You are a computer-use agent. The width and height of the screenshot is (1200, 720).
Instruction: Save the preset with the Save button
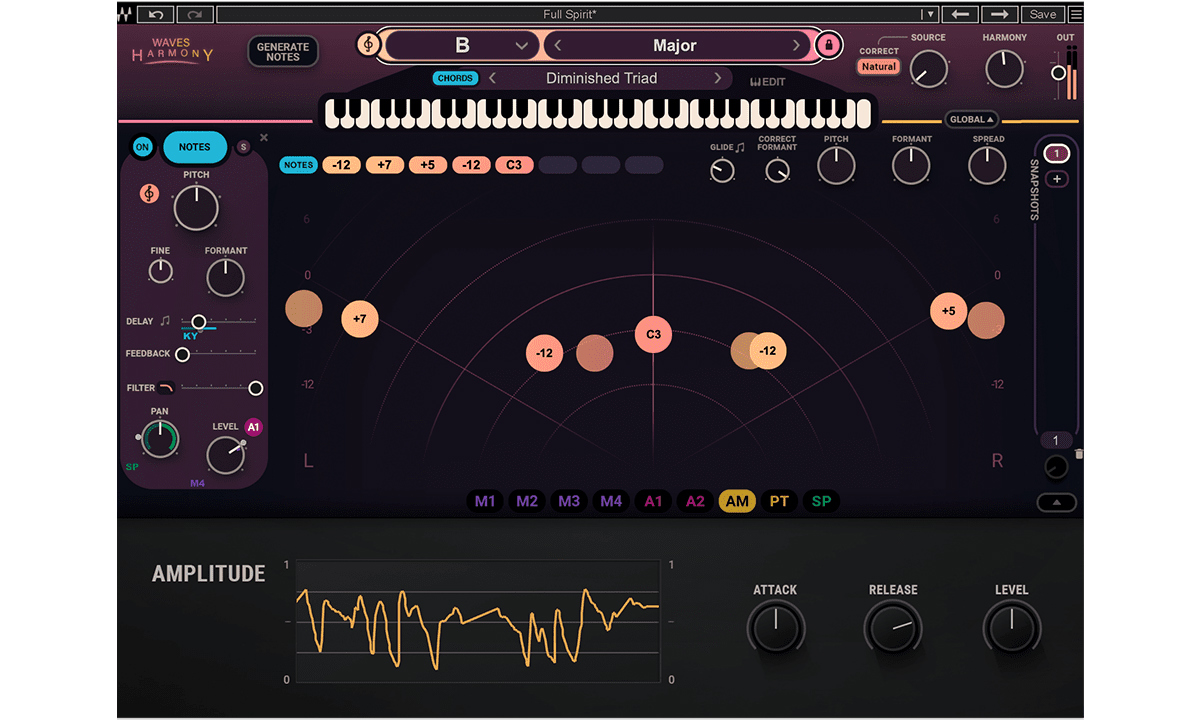click(x=1043, y=14)
